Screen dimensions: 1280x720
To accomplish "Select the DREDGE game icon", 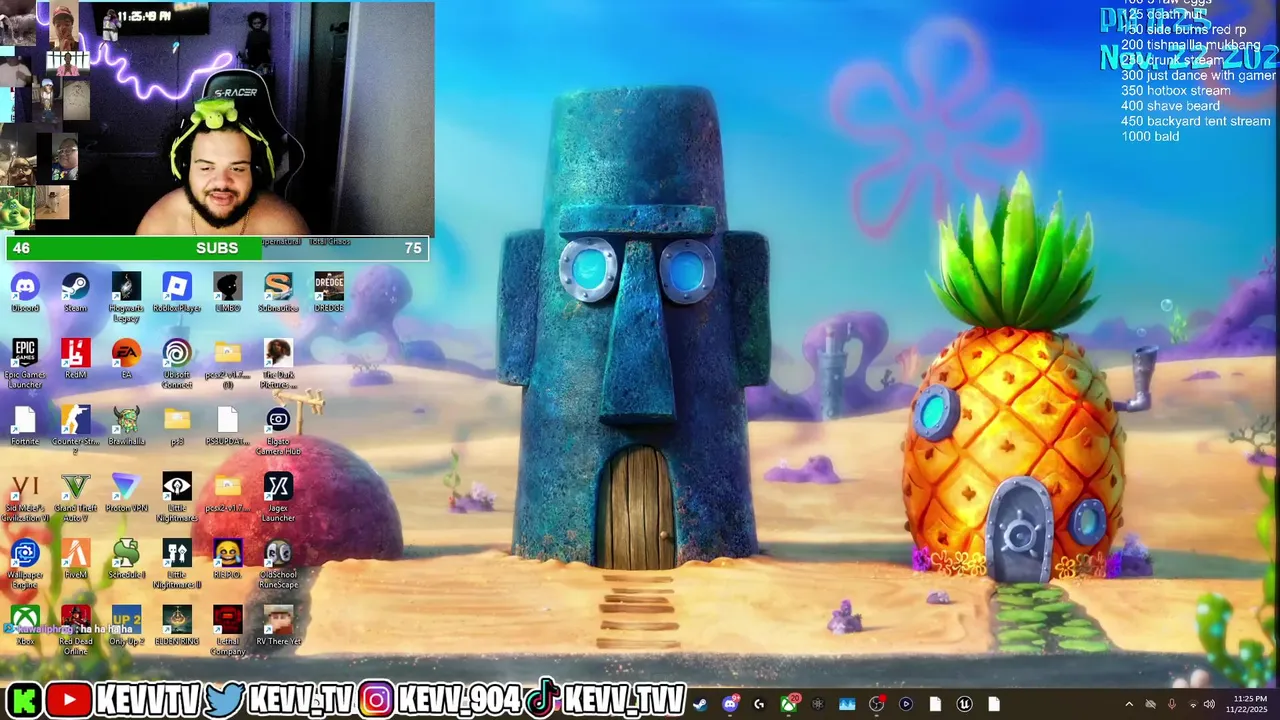I will [x=329, y=292].
